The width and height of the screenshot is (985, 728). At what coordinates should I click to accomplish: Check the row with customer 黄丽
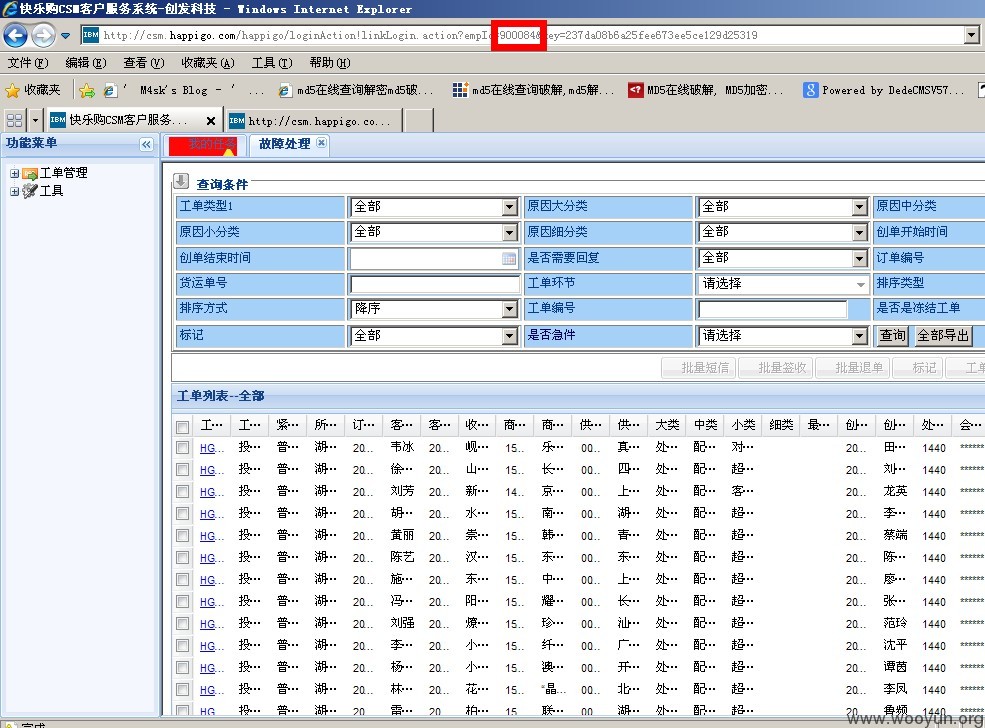click(182, 536)
